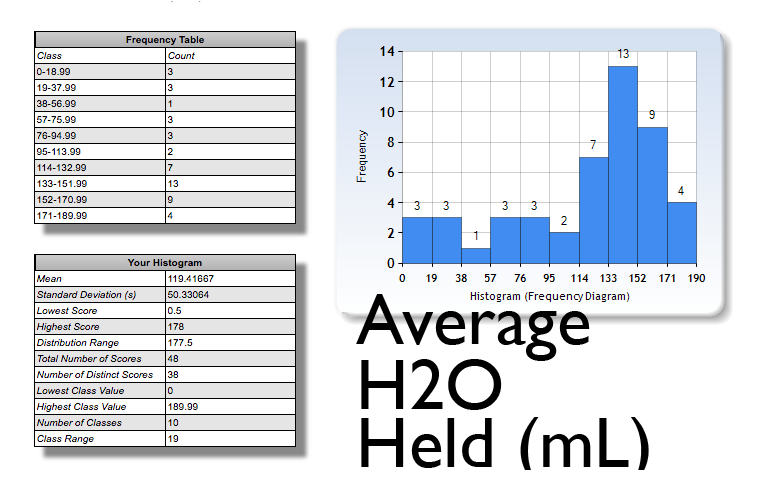Click the Your Histogram table header
Screen dimensions: 768x492
[165, 263]
